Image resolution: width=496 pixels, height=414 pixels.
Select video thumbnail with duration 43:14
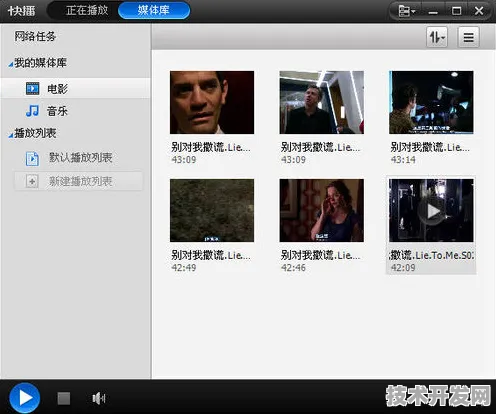[431, 102]
